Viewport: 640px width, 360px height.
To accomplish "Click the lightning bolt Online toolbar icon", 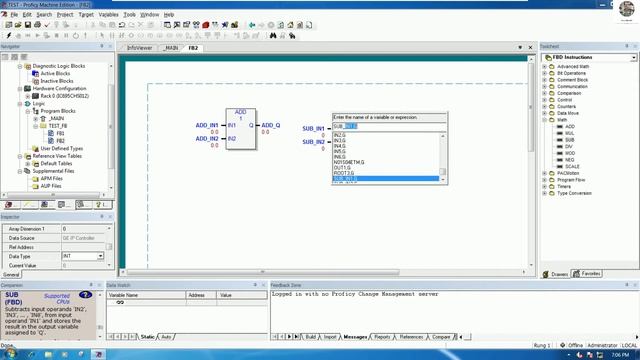I will click(9, 36).
